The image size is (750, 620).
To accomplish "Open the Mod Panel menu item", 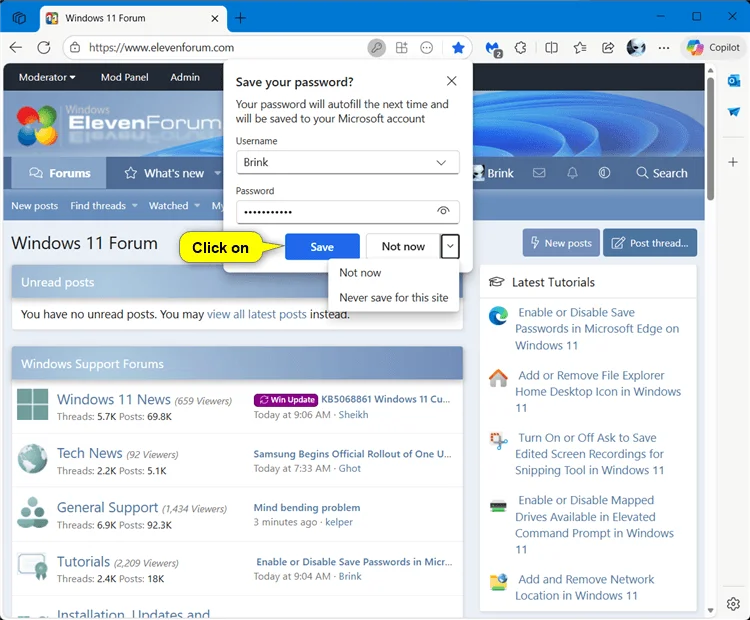I will (x=124, y=77).
